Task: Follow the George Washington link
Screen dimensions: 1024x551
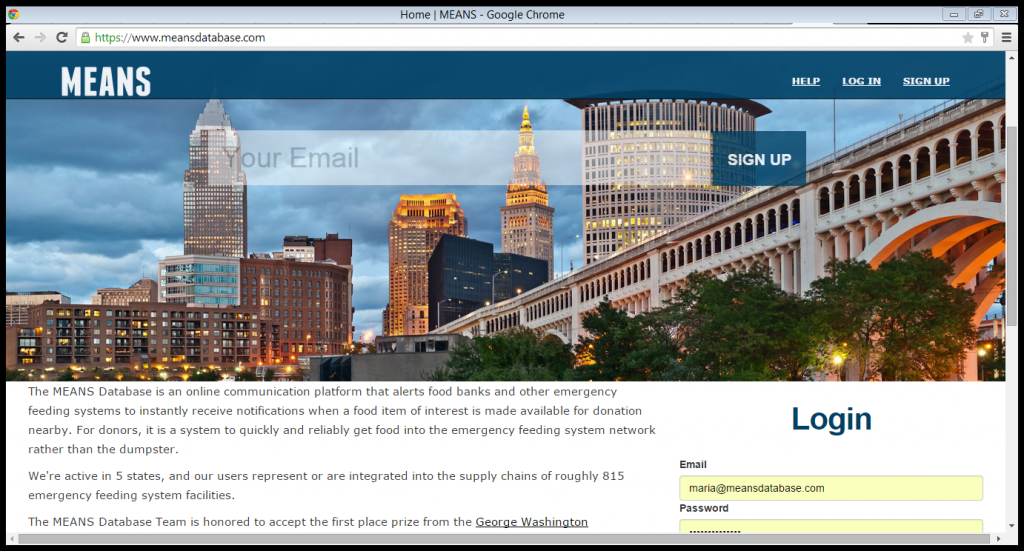Action: [x=532, y=522]
